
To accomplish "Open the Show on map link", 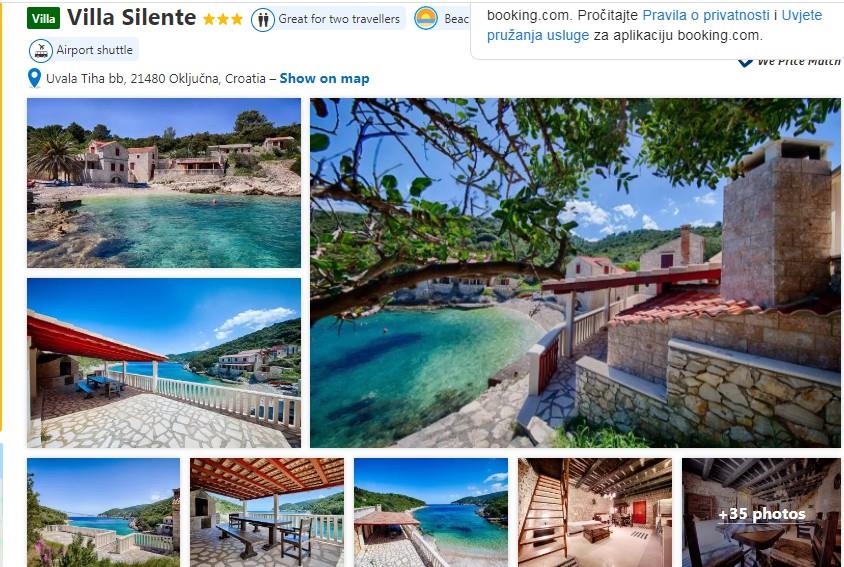I will click(324, 79).
